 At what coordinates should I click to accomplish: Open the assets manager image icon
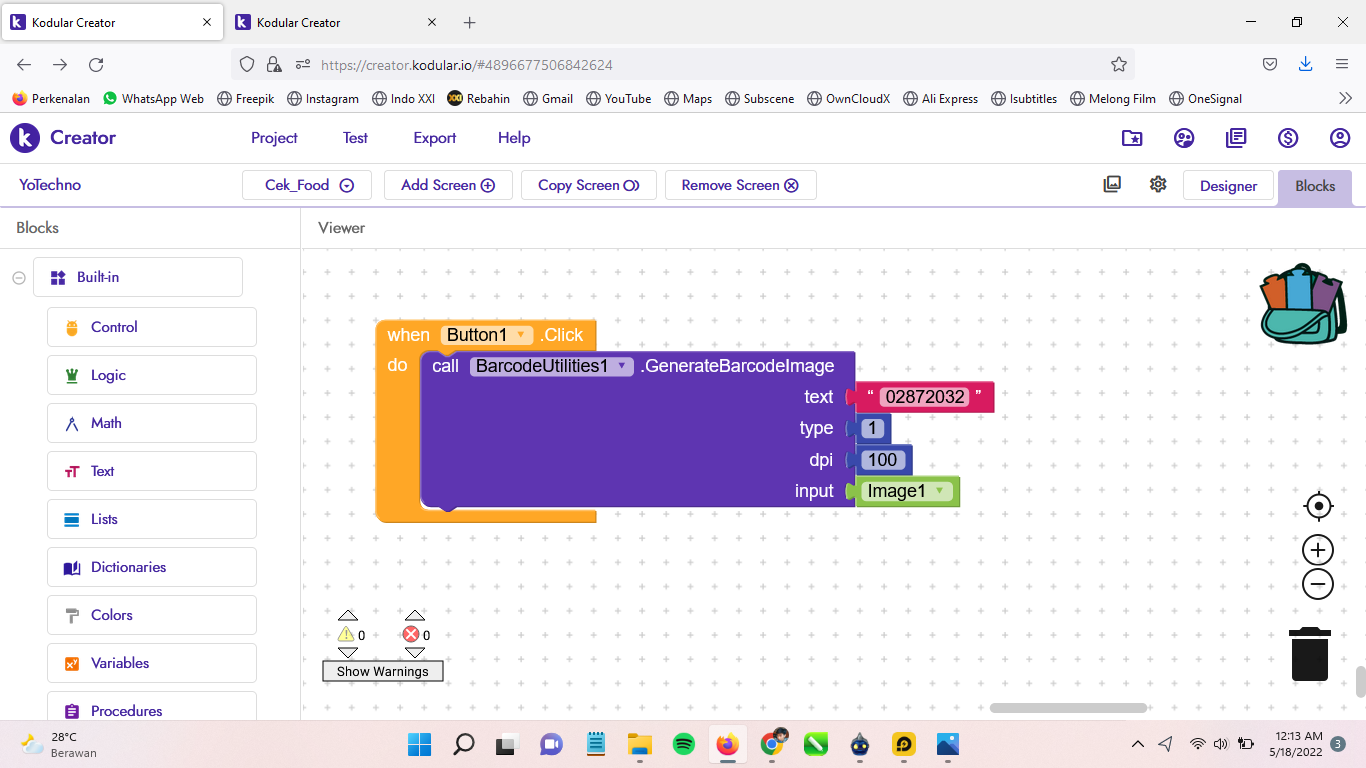[x=1112, y=185]
